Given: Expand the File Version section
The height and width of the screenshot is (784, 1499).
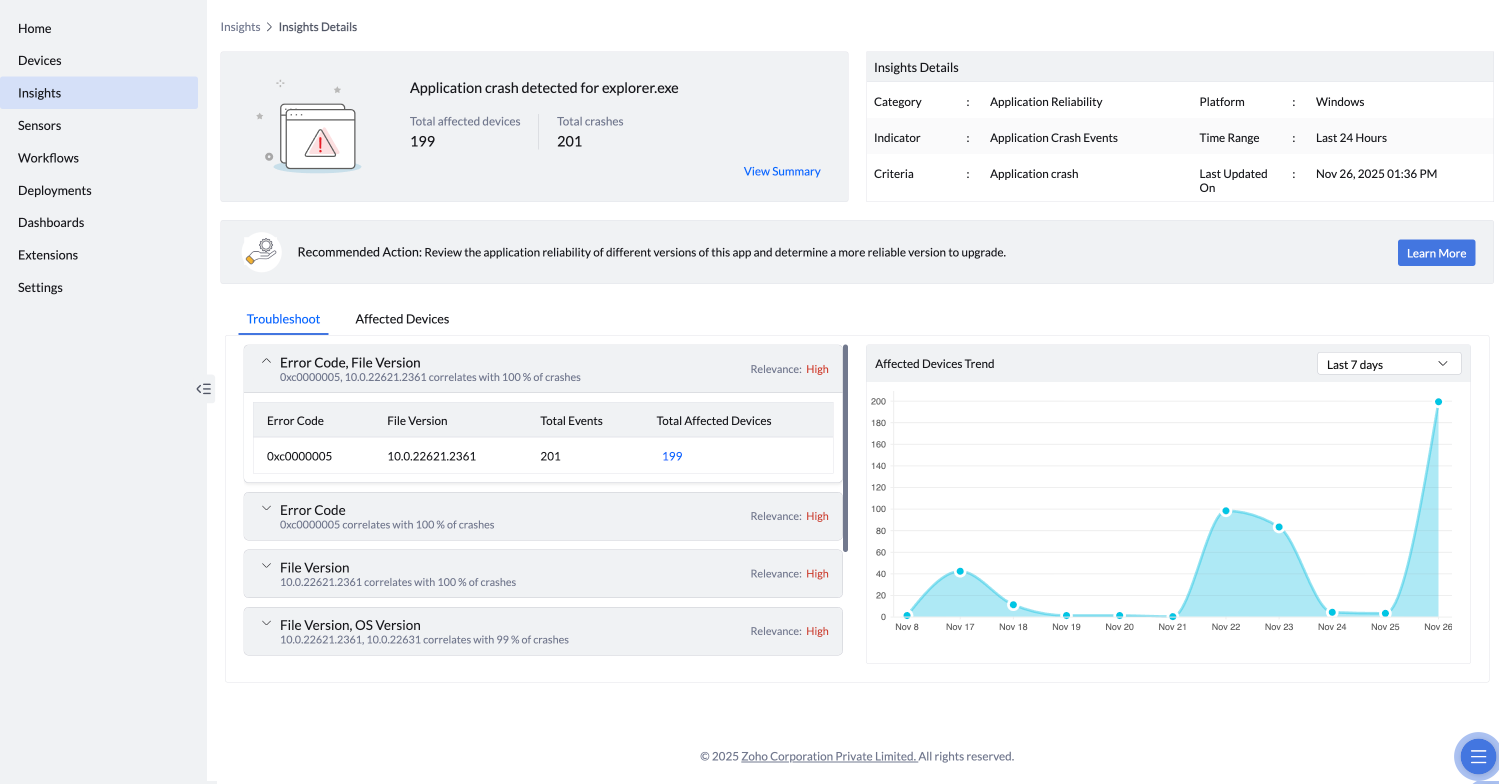Looking at the screenshot, I should [x=266, y=566].
